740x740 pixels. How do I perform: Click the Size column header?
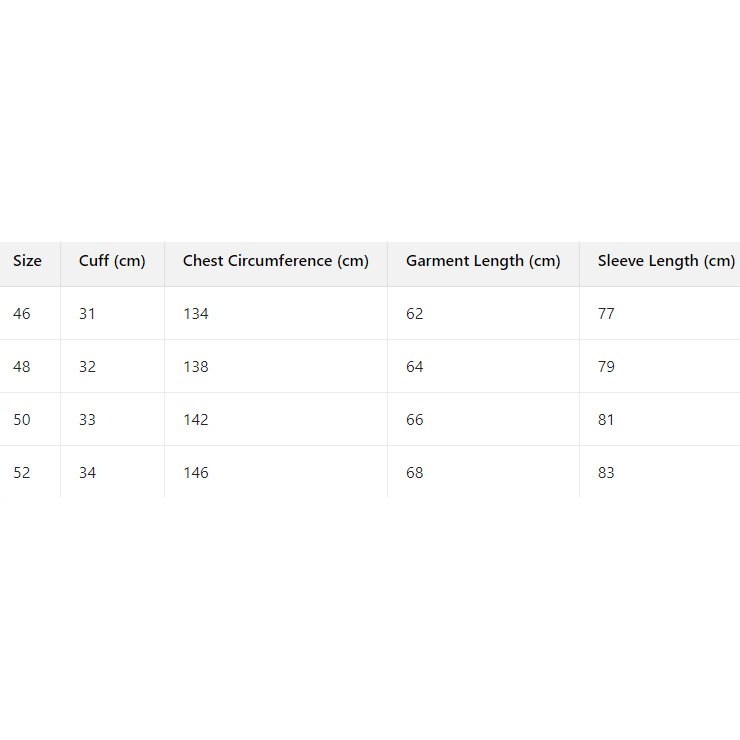point(28,261)
